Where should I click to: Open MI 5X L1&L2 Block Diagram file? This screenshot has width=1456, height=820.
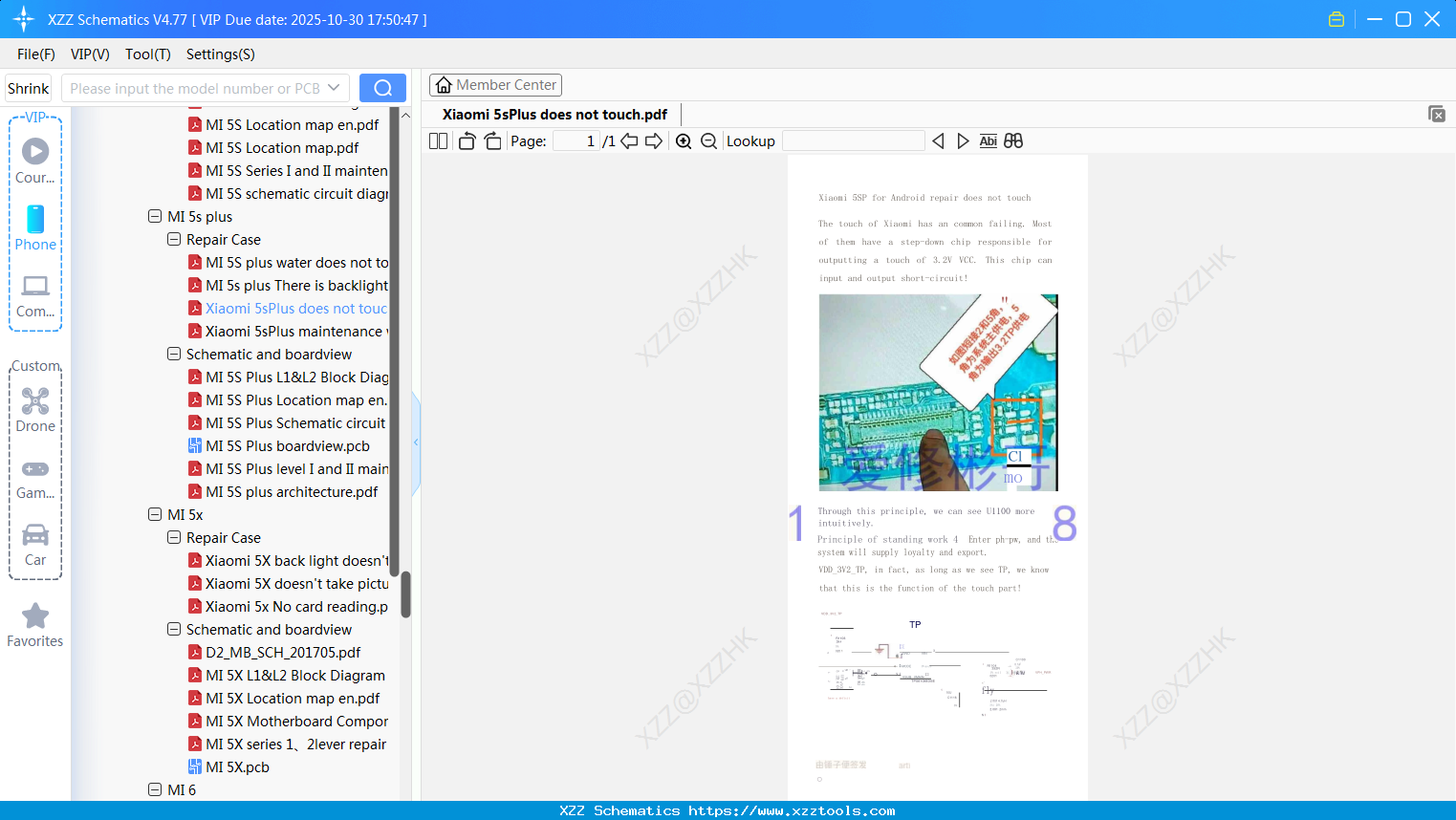coord(287,675)
